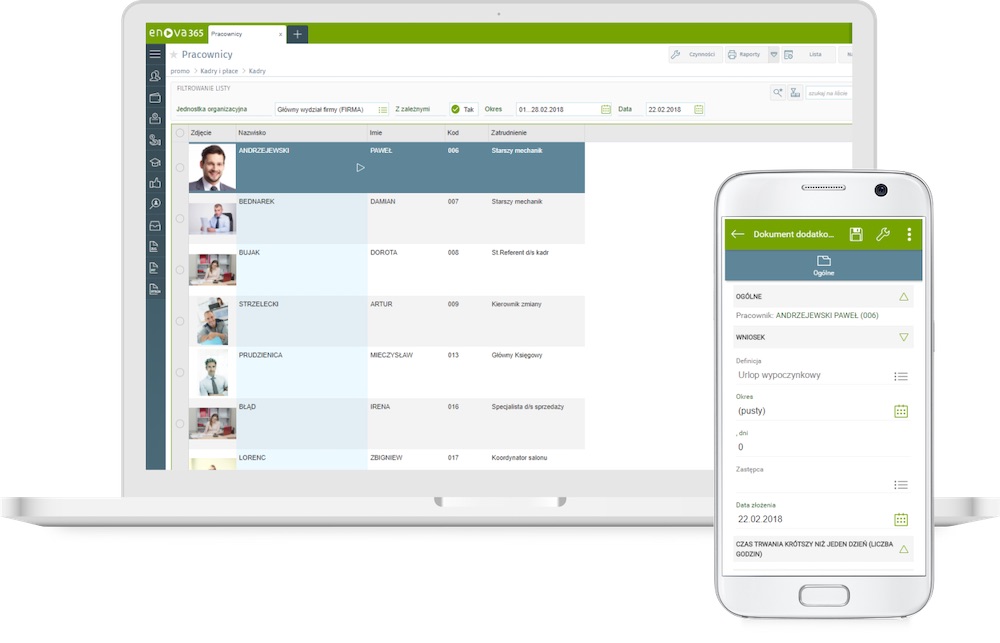
Task: Open calendar picker for Okres filter
Action: point(606,109)
